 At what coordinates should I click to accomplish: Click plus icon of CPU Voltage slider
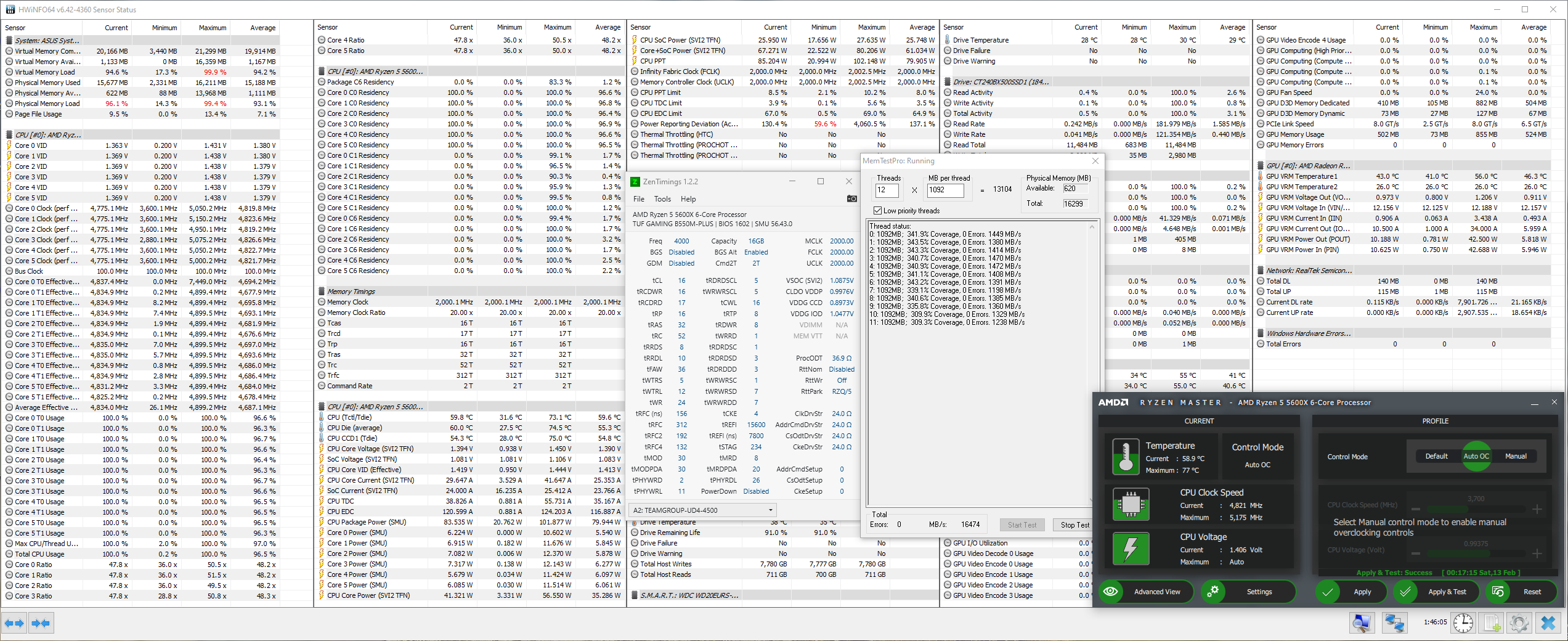coord(1537,553)
